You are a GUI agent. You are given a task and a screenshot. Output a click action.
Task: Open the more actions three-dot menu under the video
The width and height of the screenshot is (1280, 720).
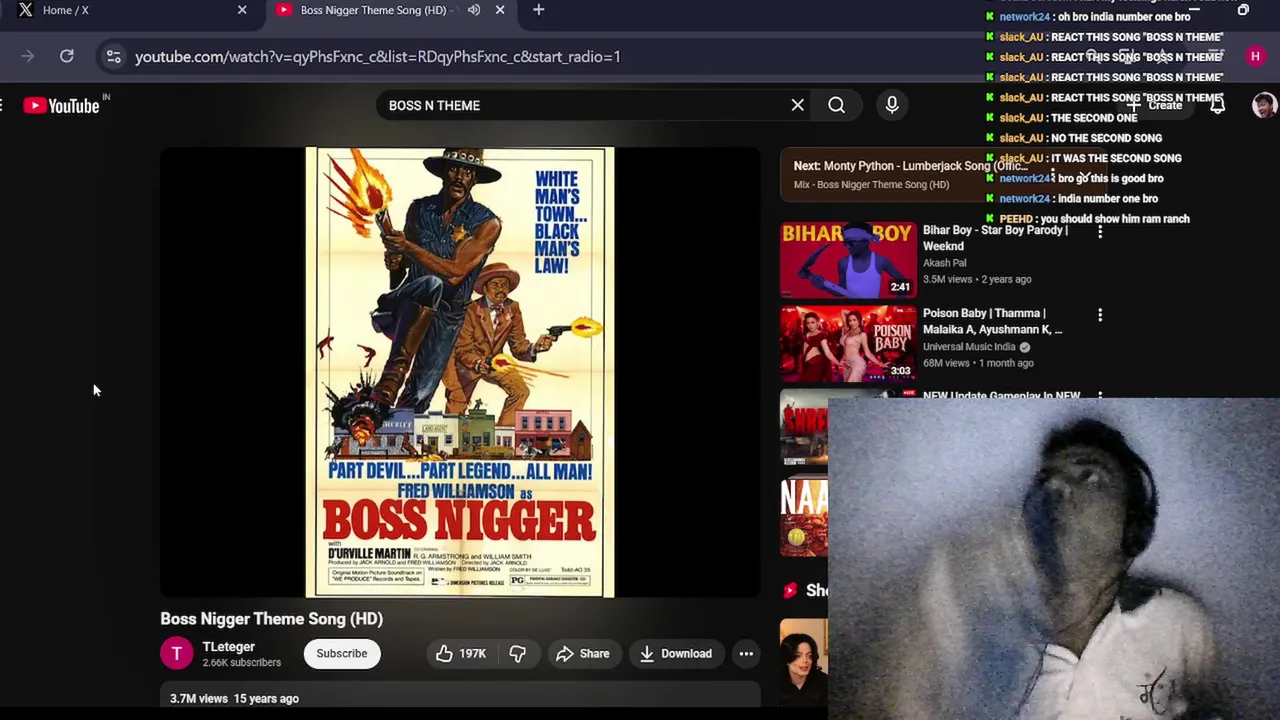[x=746, y=654]
